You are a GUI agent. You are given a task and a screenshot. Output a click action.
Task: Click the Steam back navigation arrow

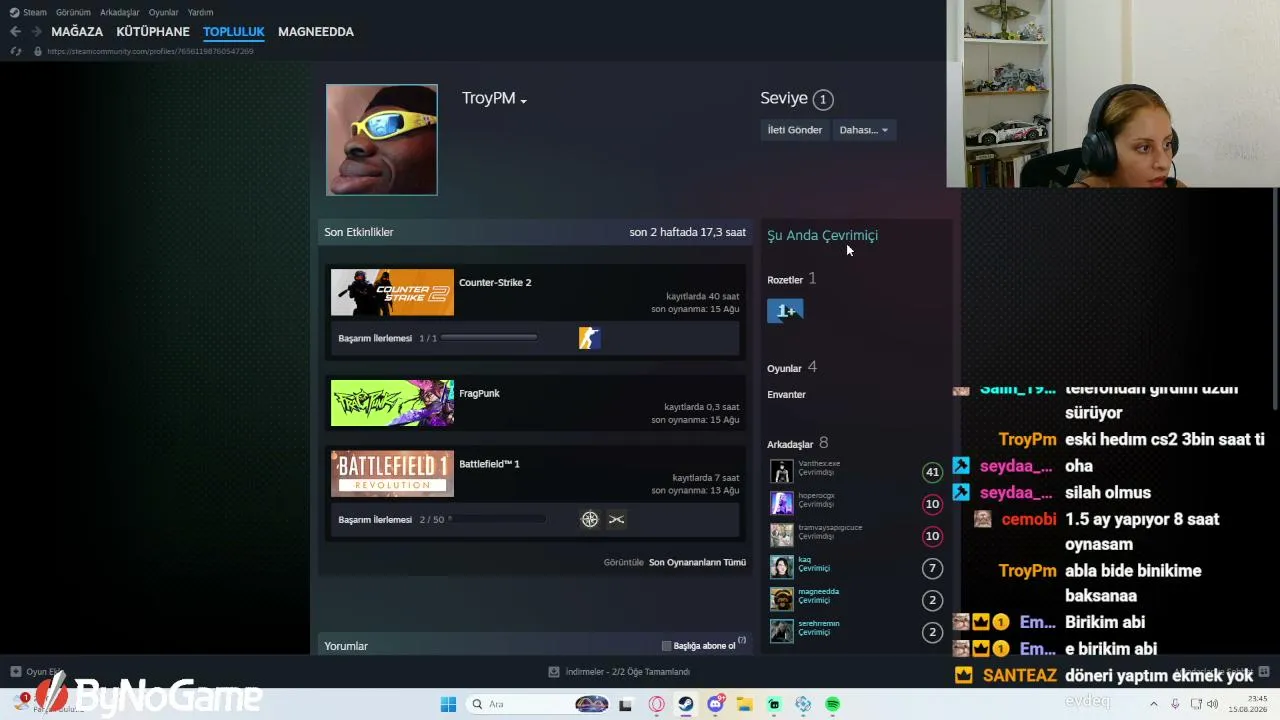[15, 32]
